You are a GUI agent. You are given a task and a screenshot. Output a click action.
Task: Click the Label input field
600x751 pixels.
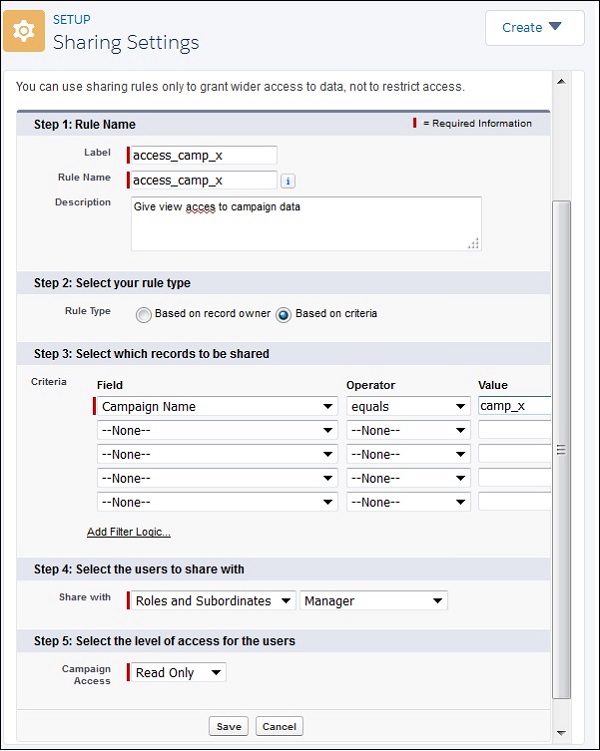(x=204, y=155)
